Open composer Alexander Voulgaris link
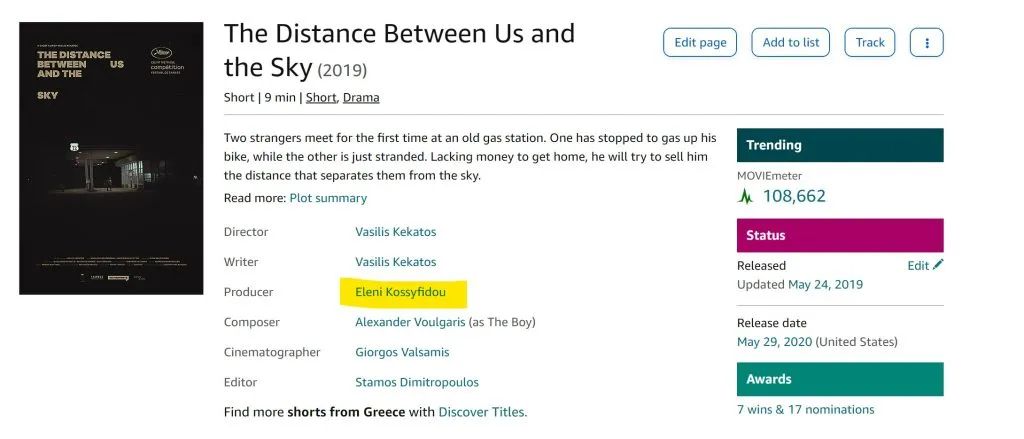This screenshot has height=439, width=1024. point(410,322)
